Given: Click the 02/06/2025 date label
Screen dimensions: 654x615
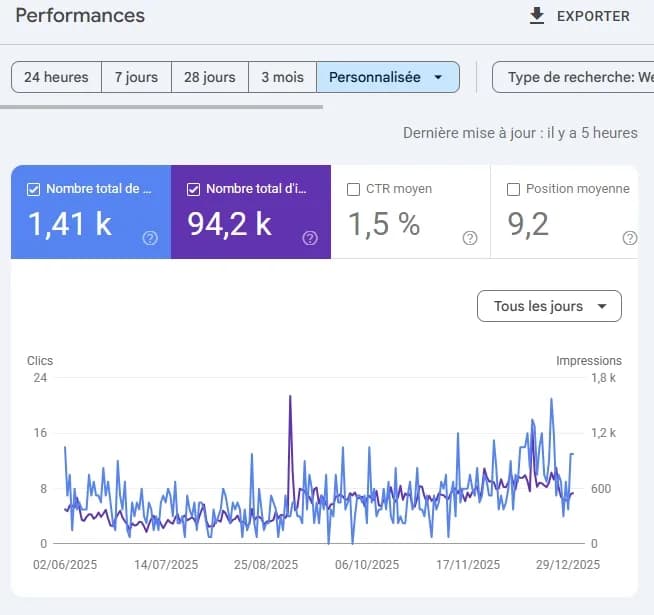Looking at the screenshot, I should tap(65, 565).
